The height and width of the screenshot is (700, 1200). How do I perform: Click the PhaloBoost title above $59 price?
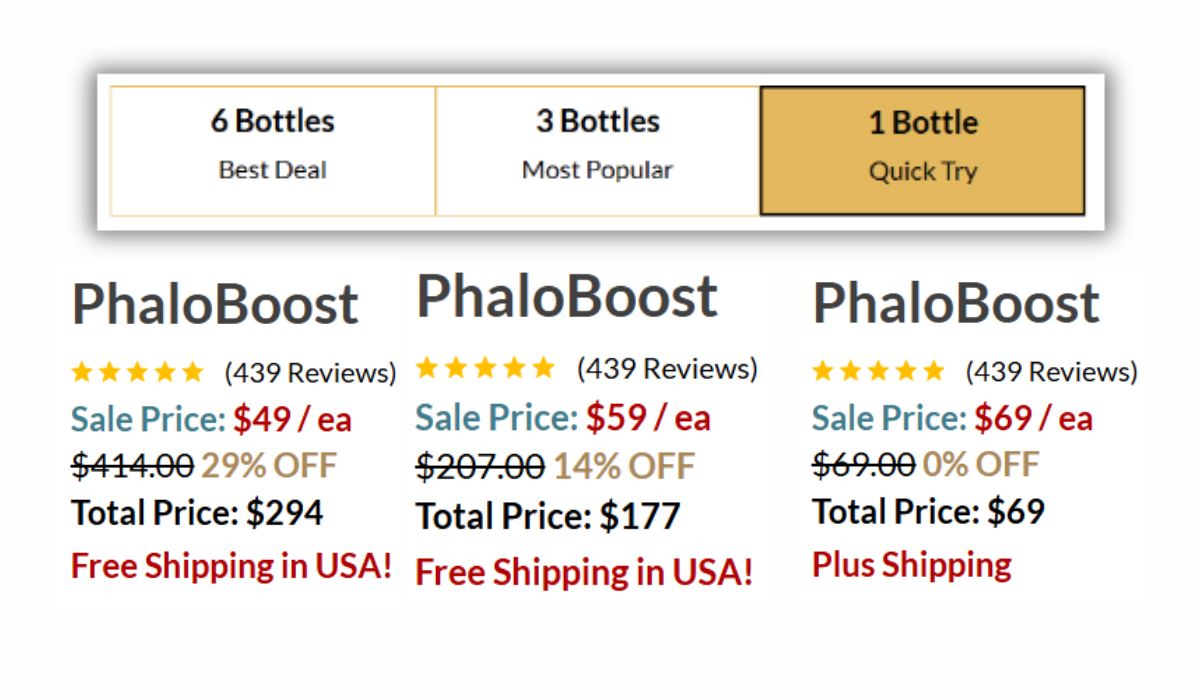coord(567,296)
